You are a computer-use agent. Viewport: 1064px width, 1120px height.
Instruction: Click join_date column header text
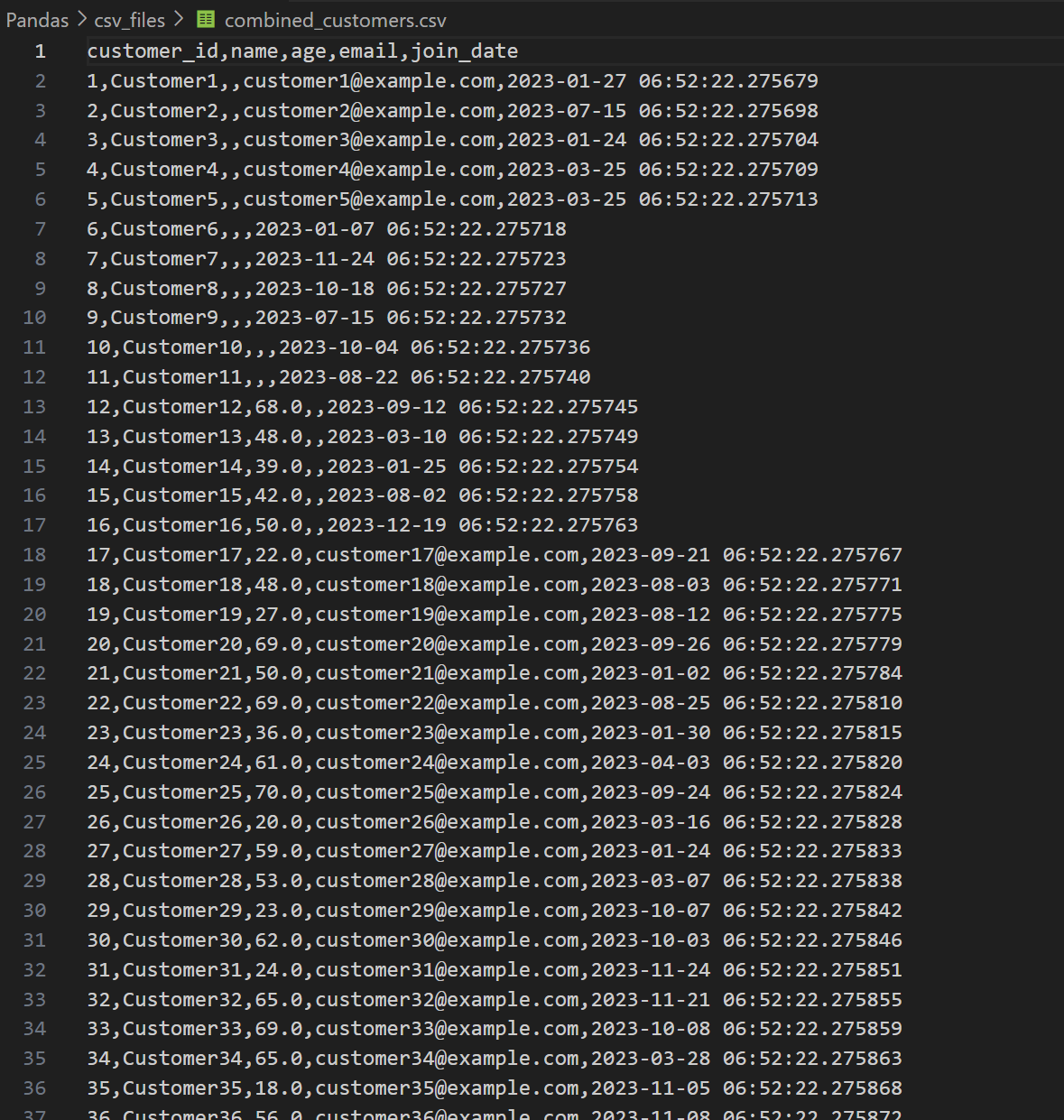tap(465, 51)
